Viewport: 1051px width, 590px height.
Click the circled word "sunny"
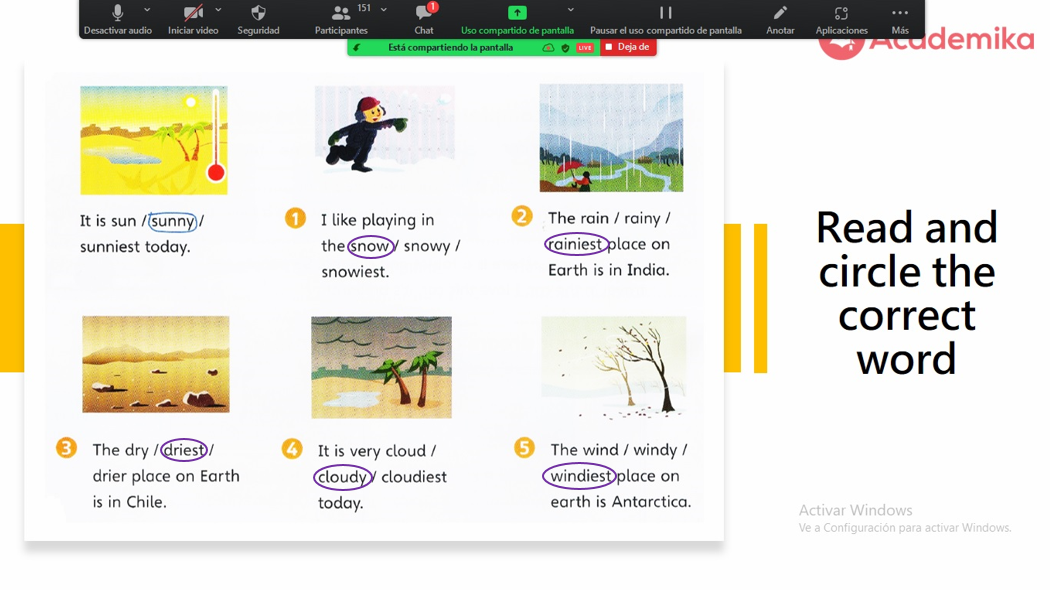pyautogui.click(x=172, y=221)
